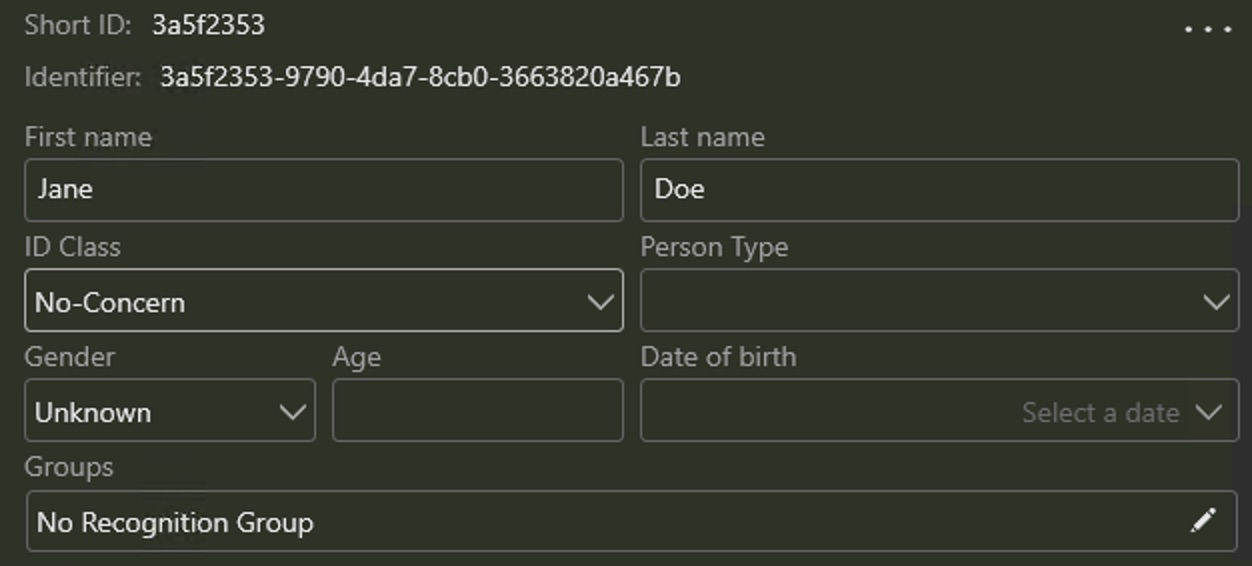Screen dimensions: 1252x566
Task: Click the pencil icon to edit Groups
Action: point(1203,520)
